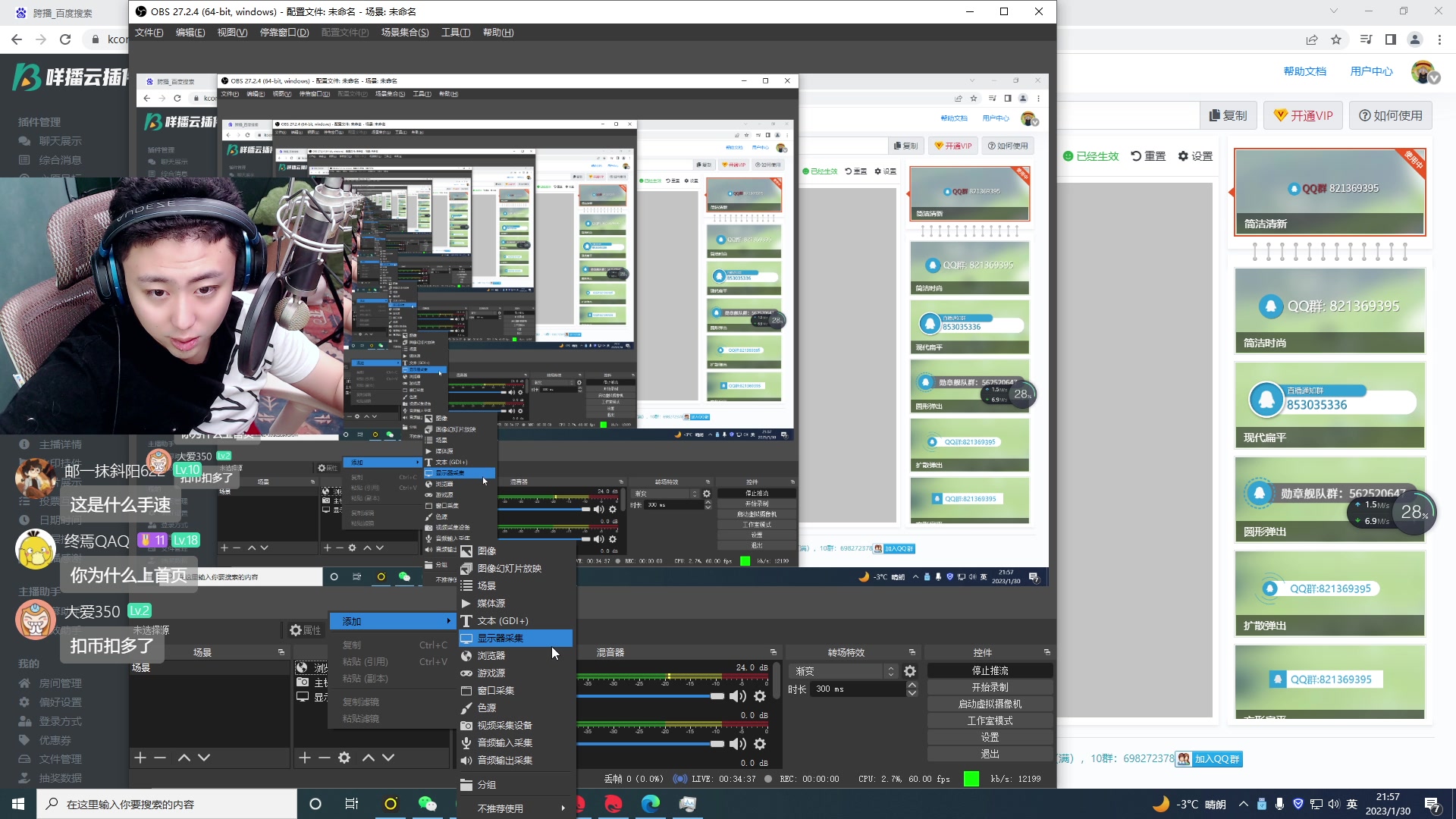
Task: Click 开通VIP button on webpage
Action: [x=1303, y=115]
